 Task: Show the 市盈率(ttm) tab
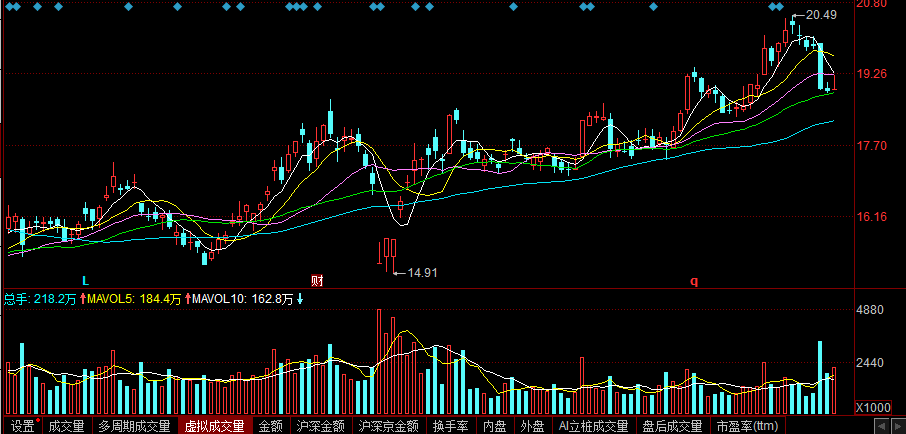747,426
